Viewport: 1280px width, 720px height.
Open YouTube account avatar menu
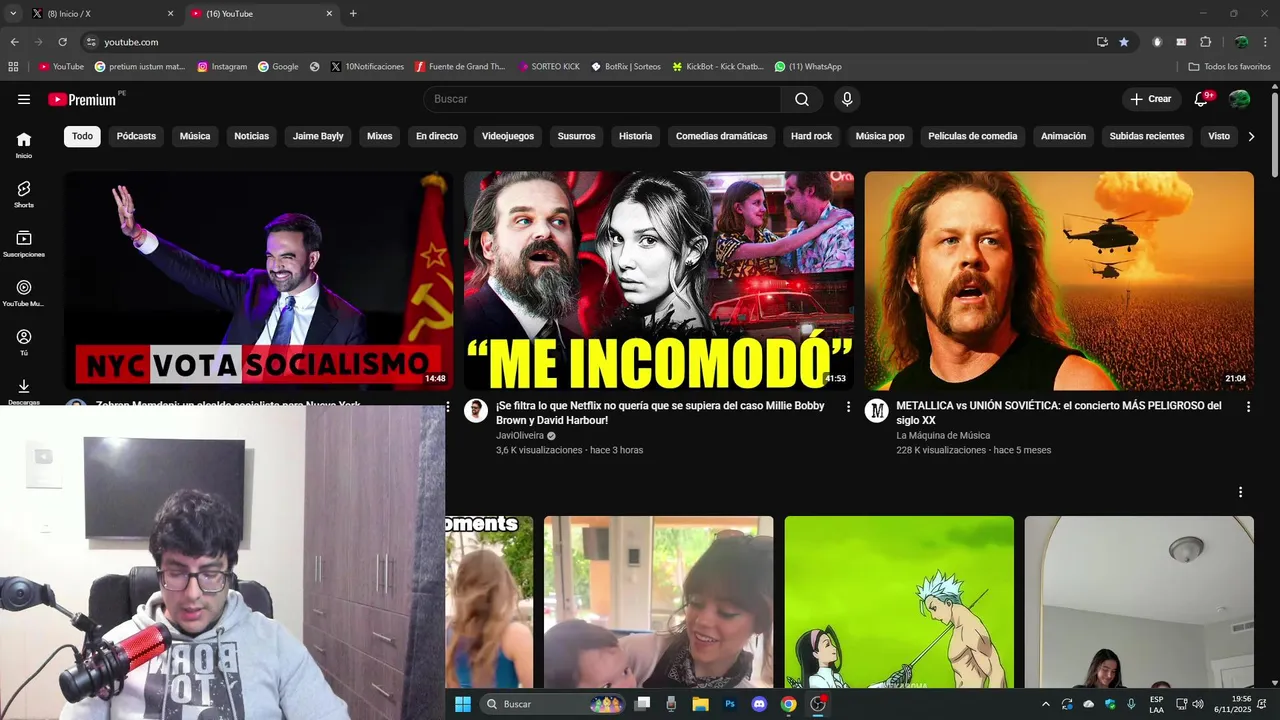tap(1239, 99)
